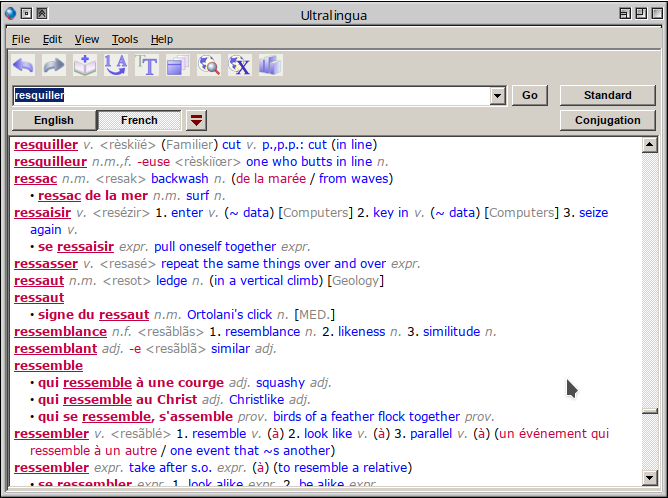This screenshot has height=498, width=668.
Task: Click the translation 'likeness'
Action: 362,332
